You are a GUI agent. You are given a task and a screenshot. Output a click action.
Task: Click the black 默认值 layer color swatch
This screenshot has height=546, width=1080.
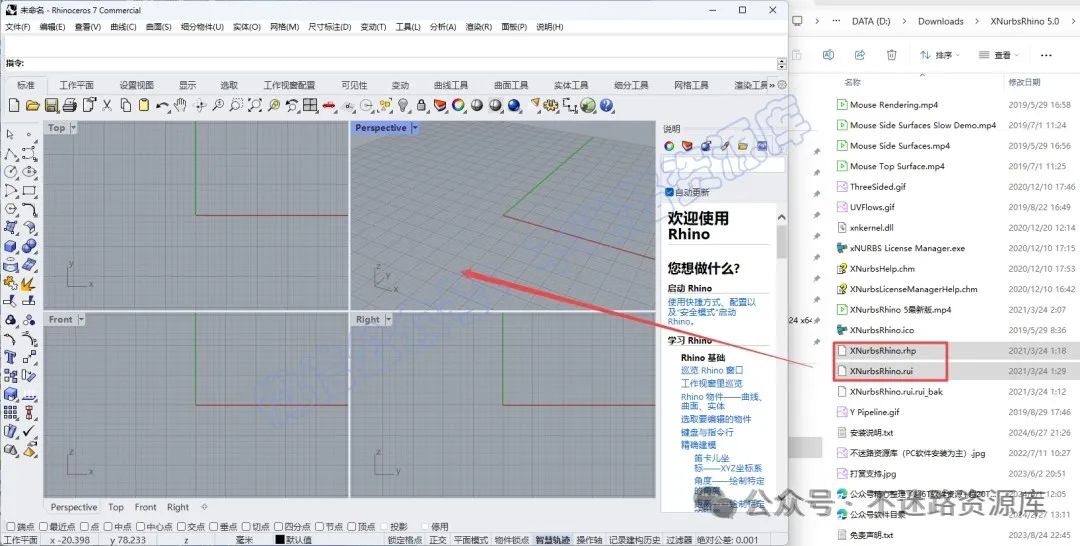280,540
